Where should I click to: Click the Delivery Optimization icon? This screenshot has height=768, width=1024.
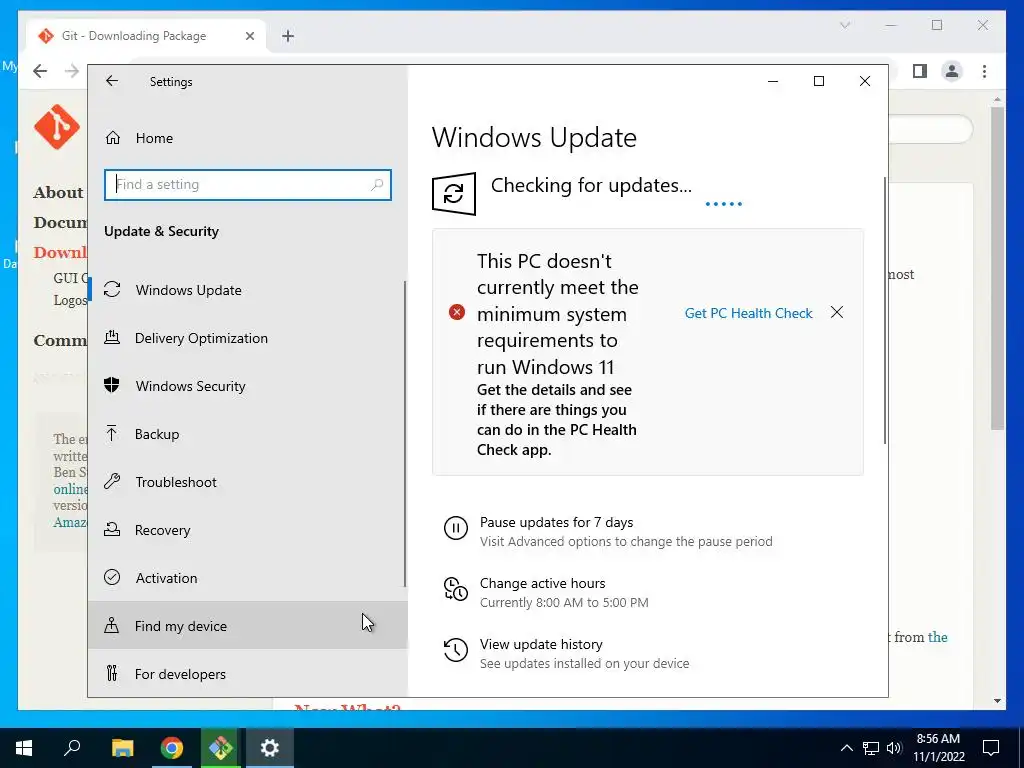click(x=112, y=338)
